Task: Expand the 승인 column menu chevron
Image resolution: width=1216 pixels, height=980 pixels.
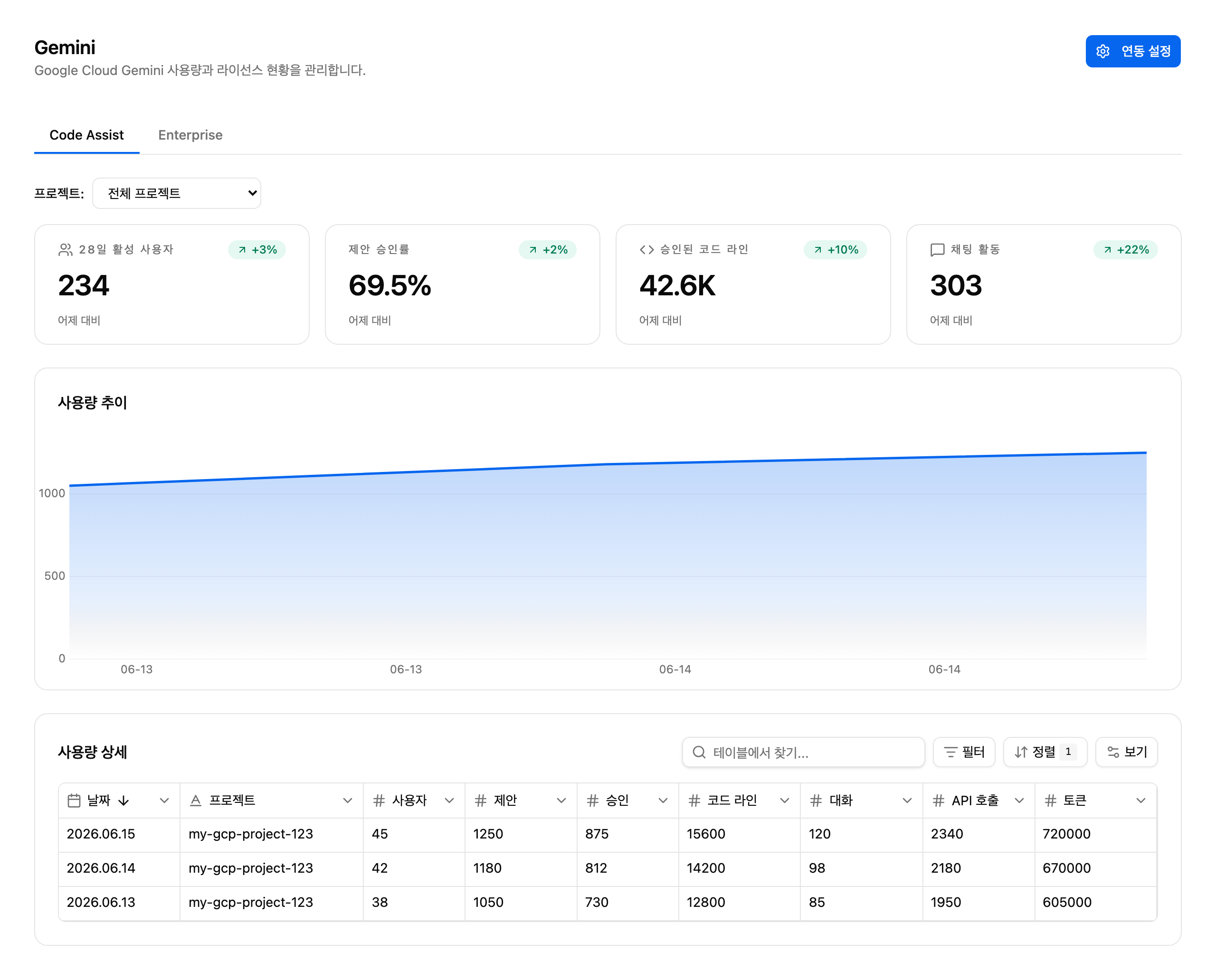Action: coord(663,801)
